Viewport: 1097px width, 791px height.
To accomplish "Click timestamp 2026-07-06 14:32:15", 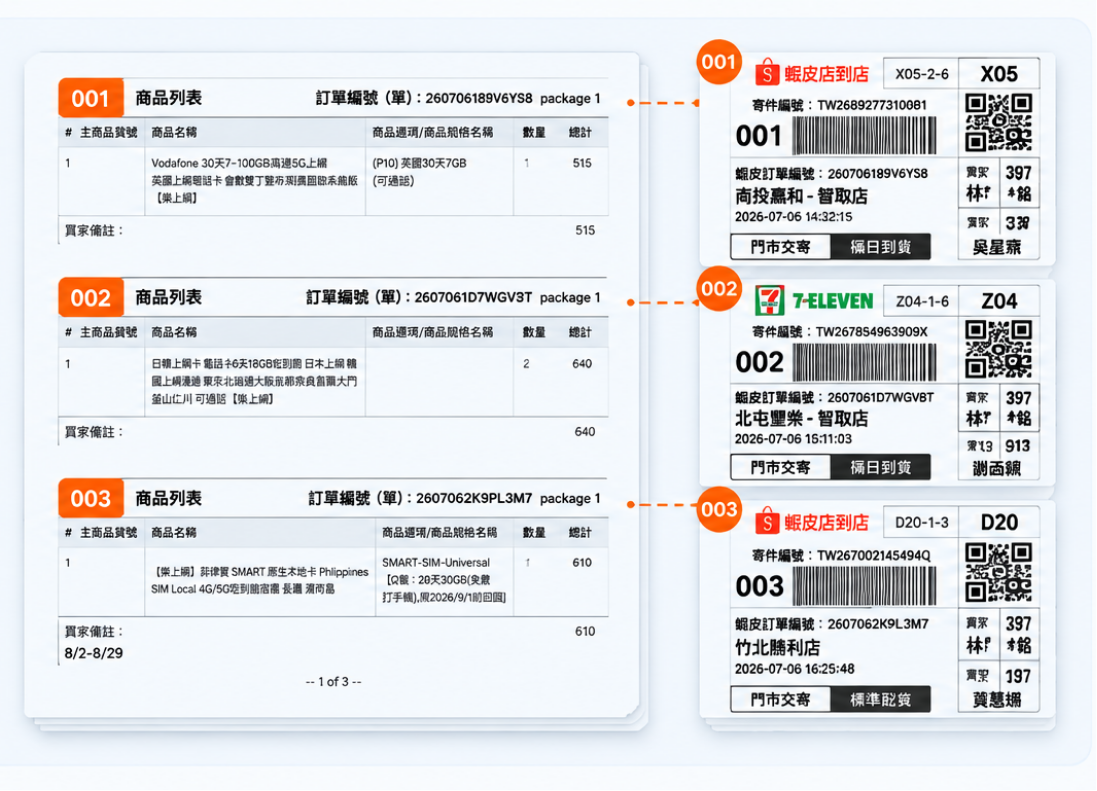I will (x=793, y=217).
